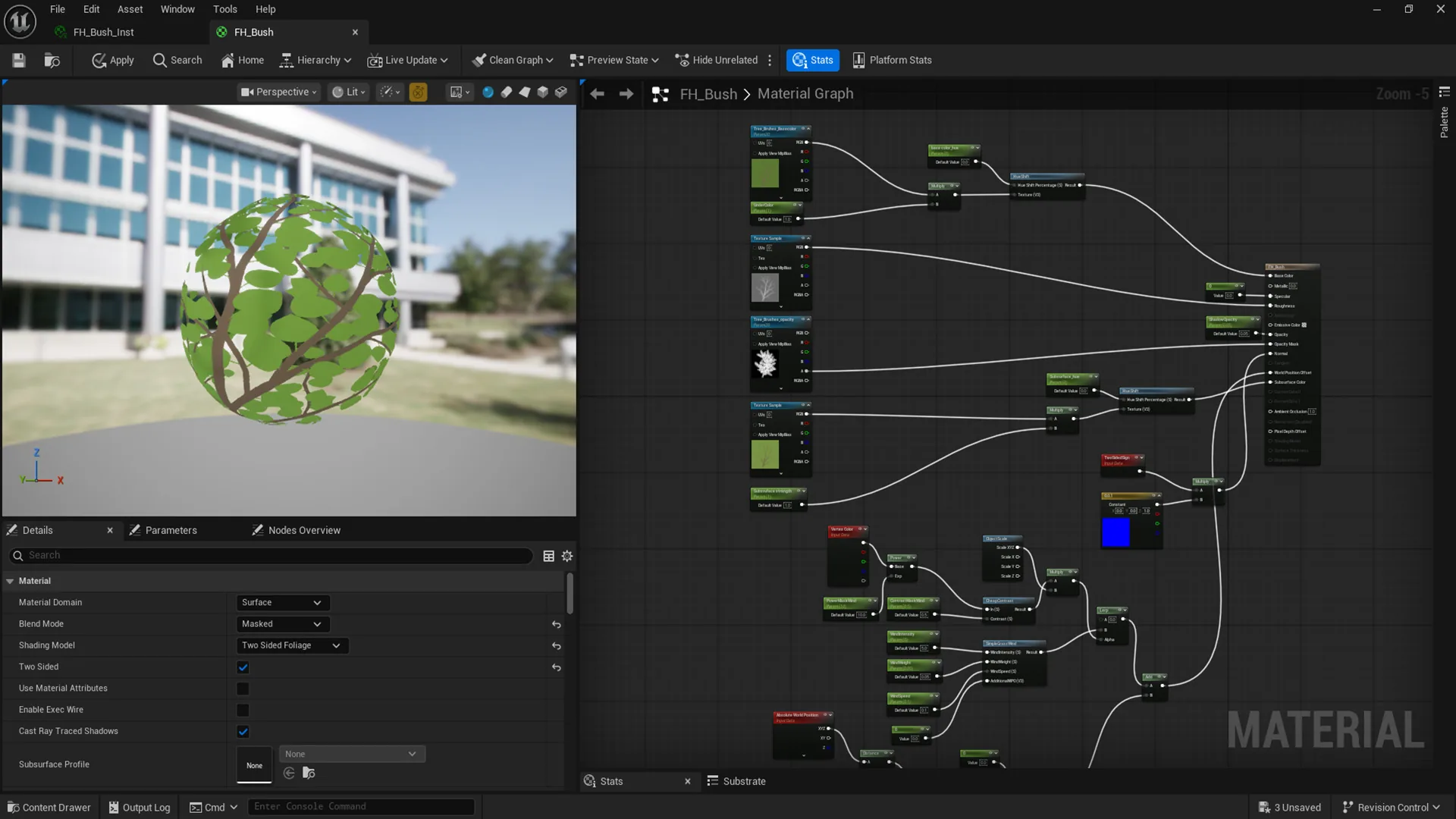Close the Details panel tab
Viewport: 1456px width, 819px height.
coord(110,530)
